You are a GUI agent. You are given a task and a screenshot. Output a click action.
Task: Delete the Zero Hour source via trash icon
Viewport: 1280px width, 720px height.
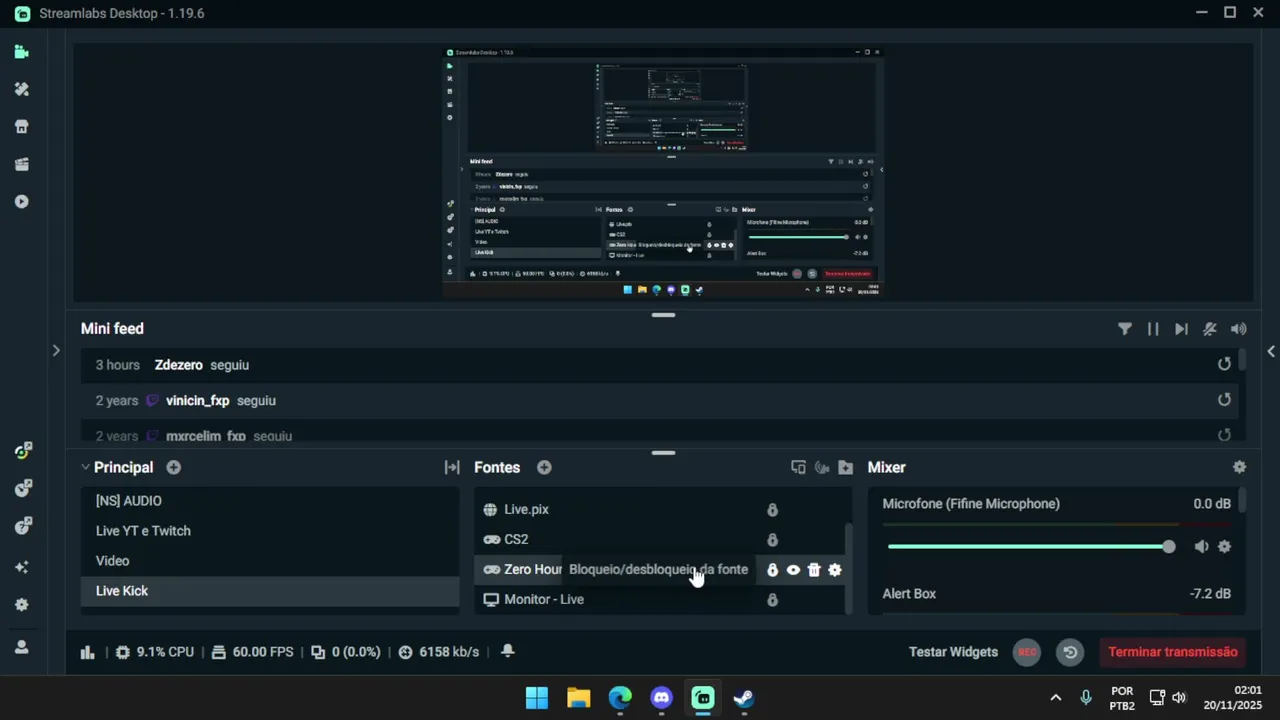click(814, 570)
